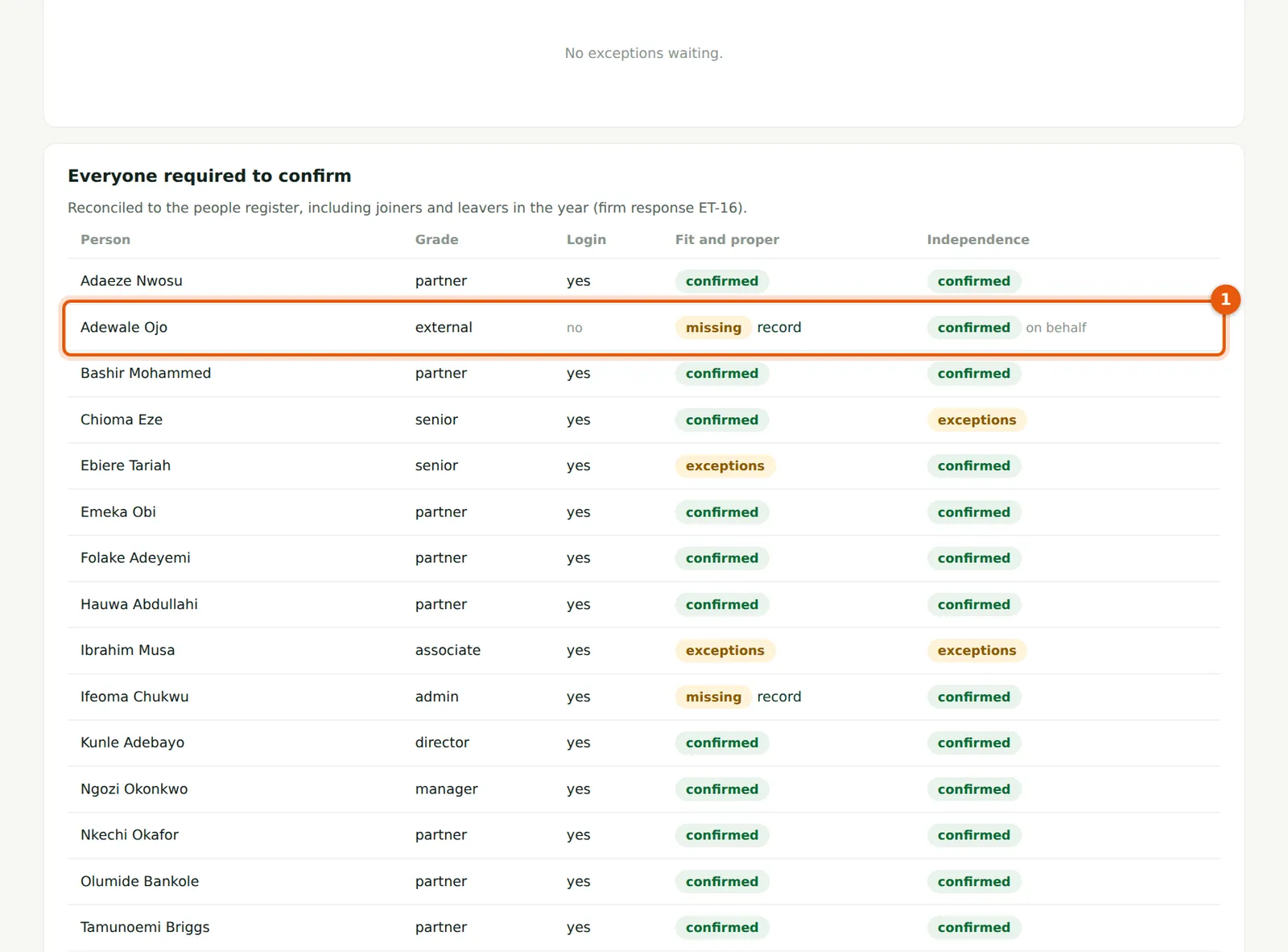The width and height of the screenshot is (1288, 952).
Task: Click the 'on behalf' note for Adewale Ojo
Action: pos(1055,327)
